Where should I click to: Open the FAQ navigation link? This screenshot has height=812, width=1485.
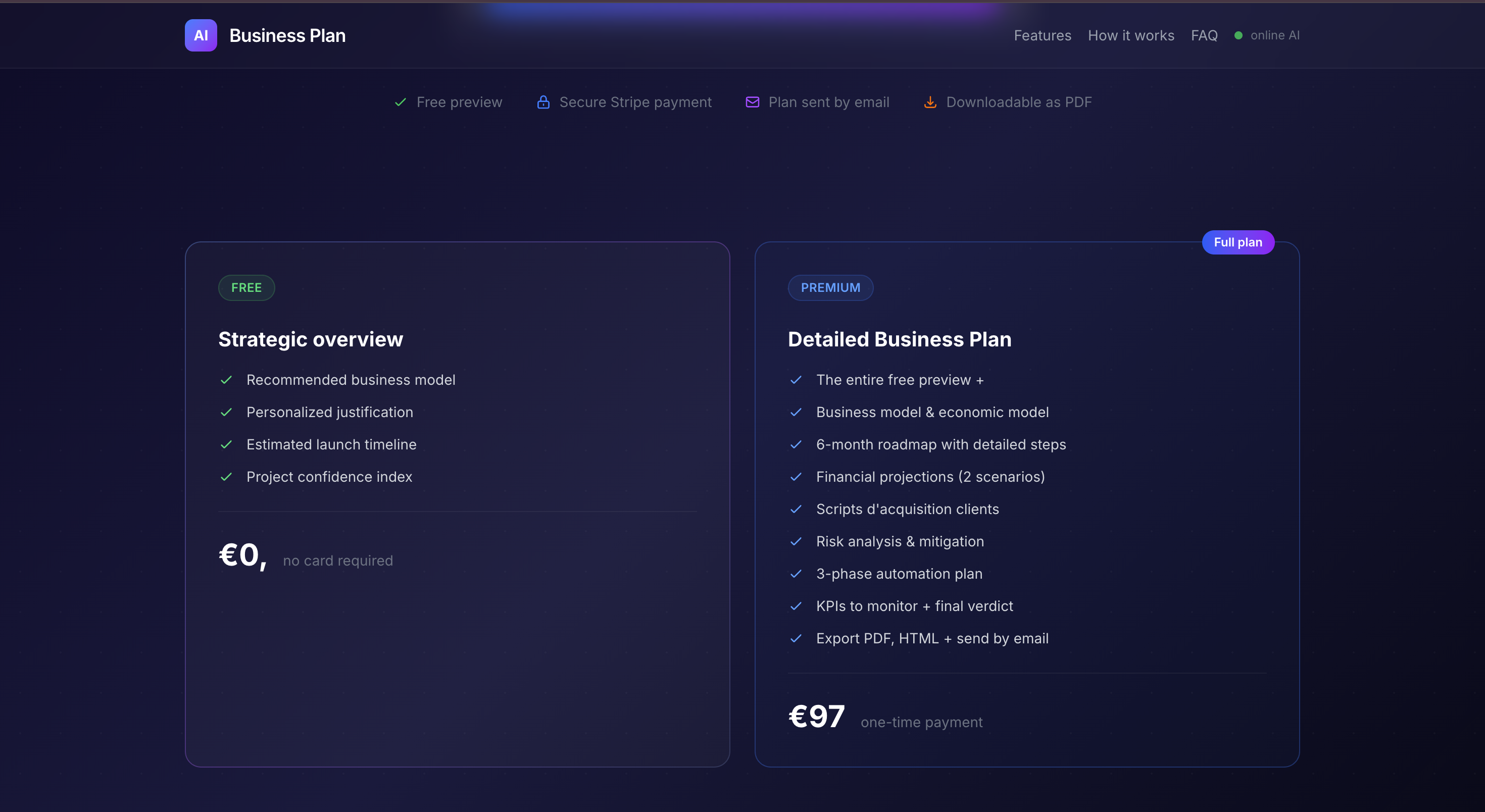(x=1204, y=35)
